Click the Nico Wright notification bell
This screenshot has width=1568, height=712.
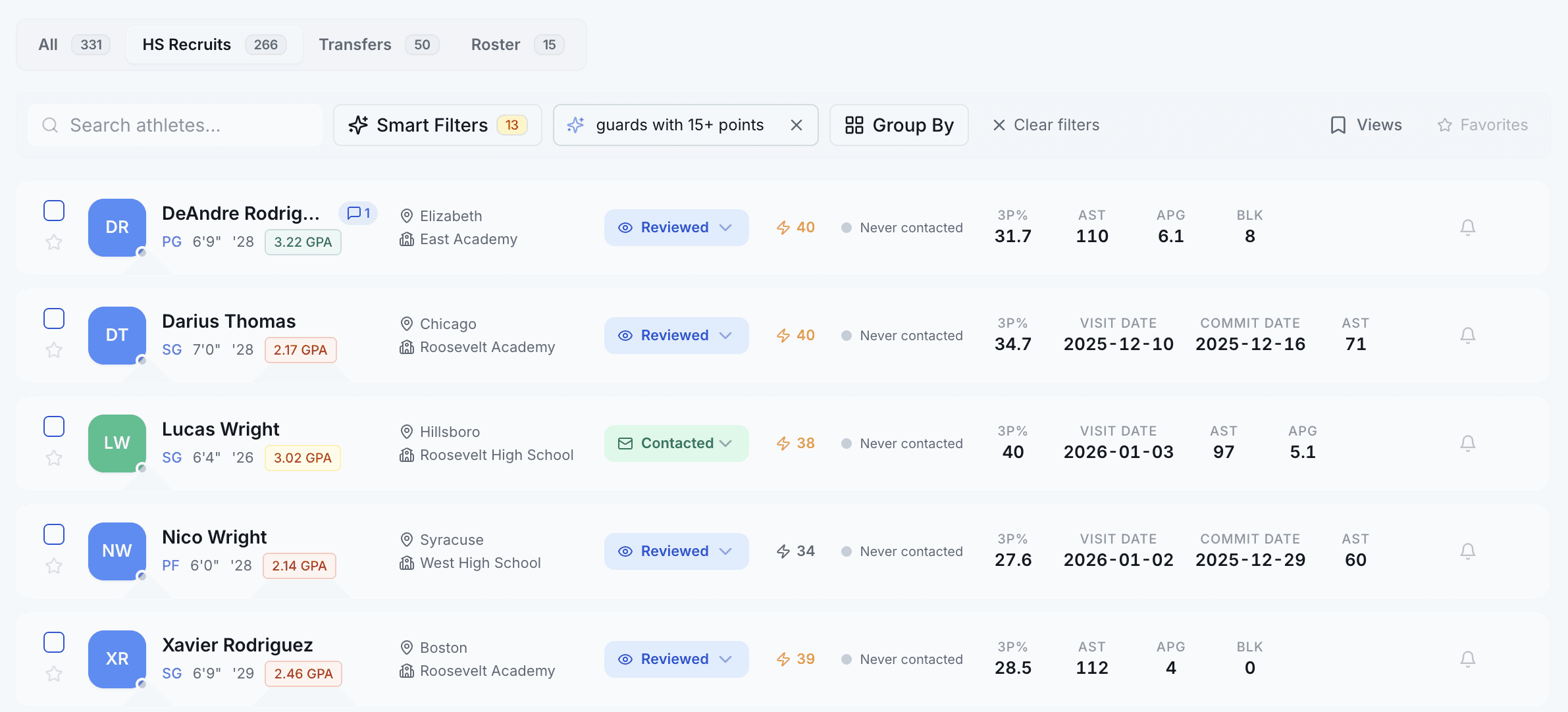point(1467,551)
